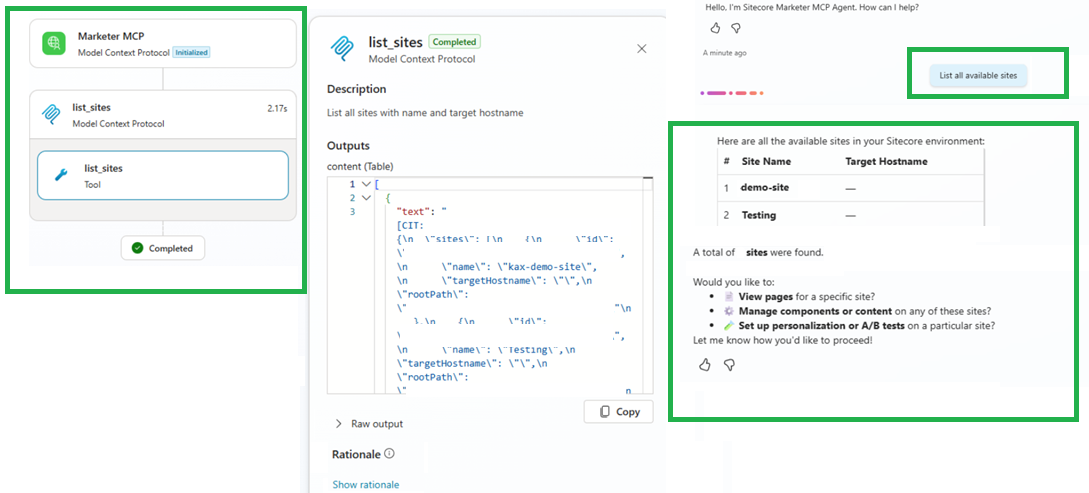This screenshot has height=493, width=1089.
Task: Click the list_sites node title in flow
Action: 92,108
